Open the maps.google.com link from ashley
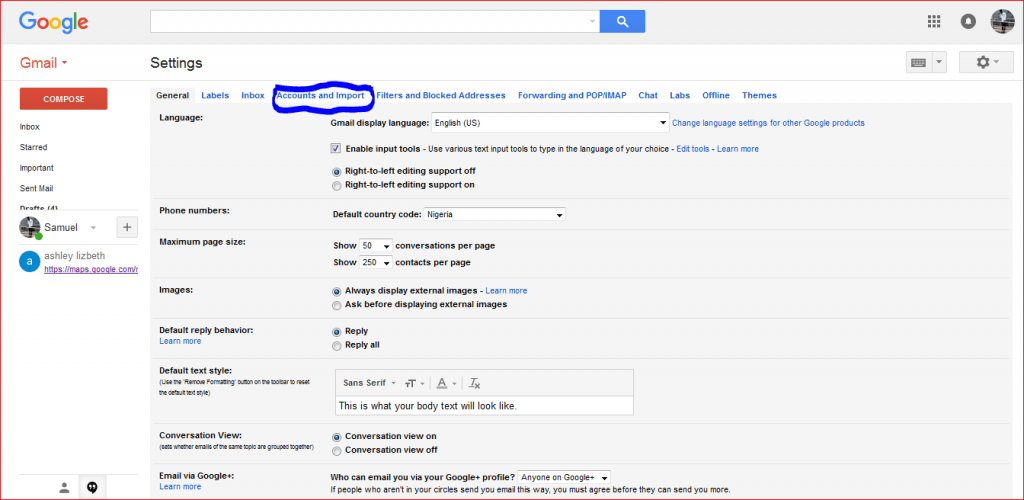1024x500 pixels. [x=91, y=269]
